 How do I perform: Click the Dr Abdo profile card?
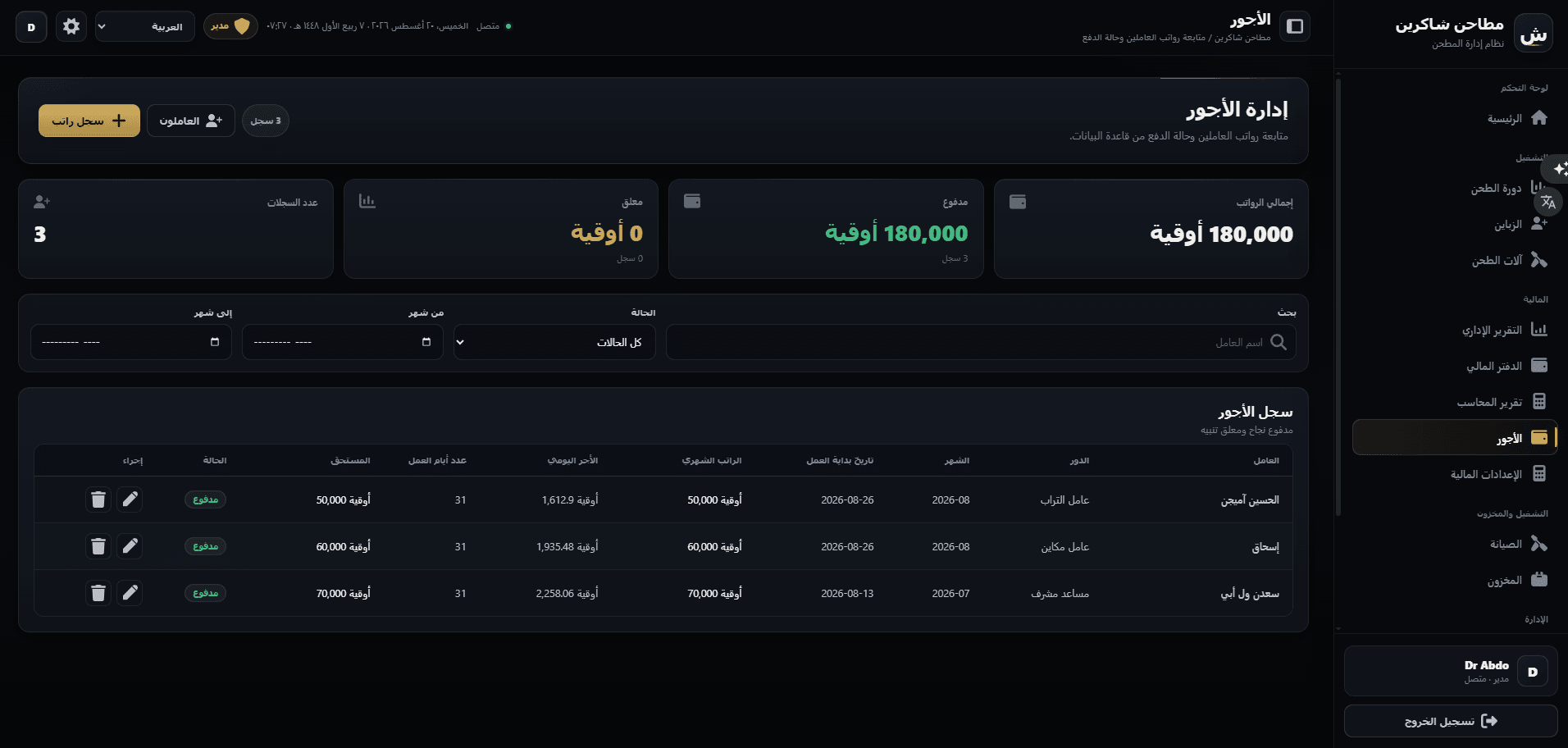[x=1451, y=671]
